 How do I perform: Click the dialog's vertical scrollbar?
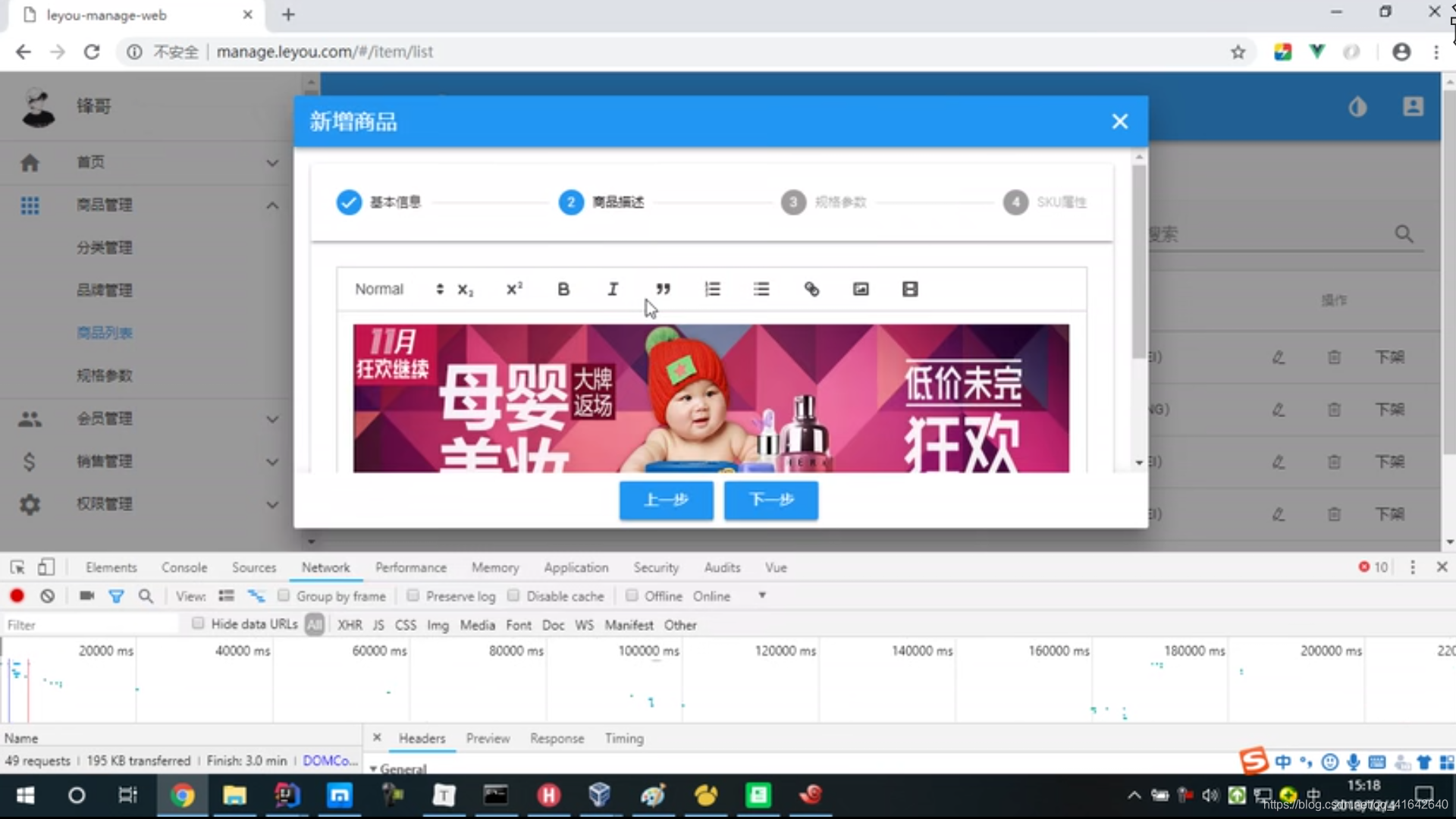1138,262
